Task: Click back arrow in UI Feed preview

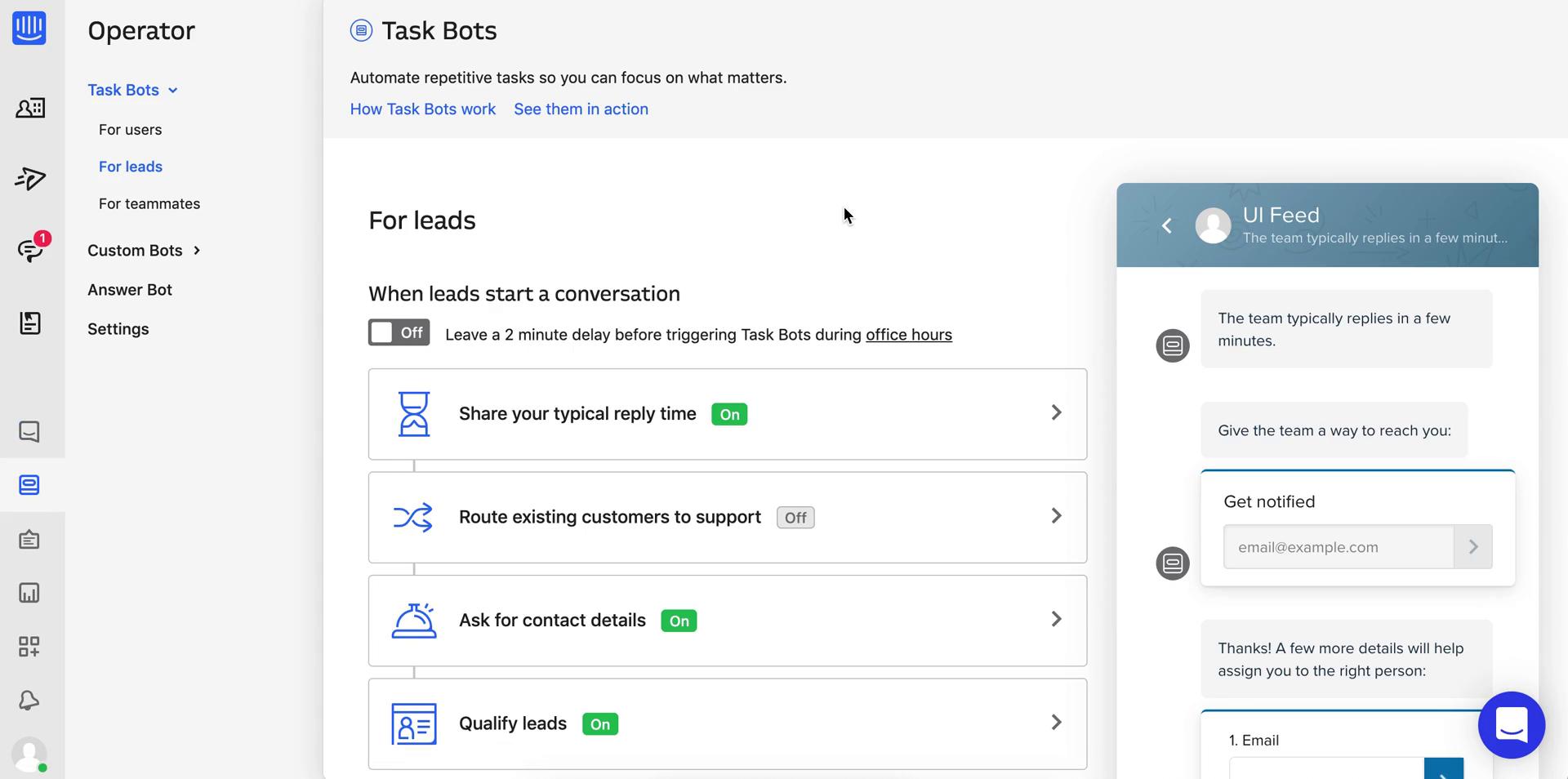Action: (x=1167, y=225)
